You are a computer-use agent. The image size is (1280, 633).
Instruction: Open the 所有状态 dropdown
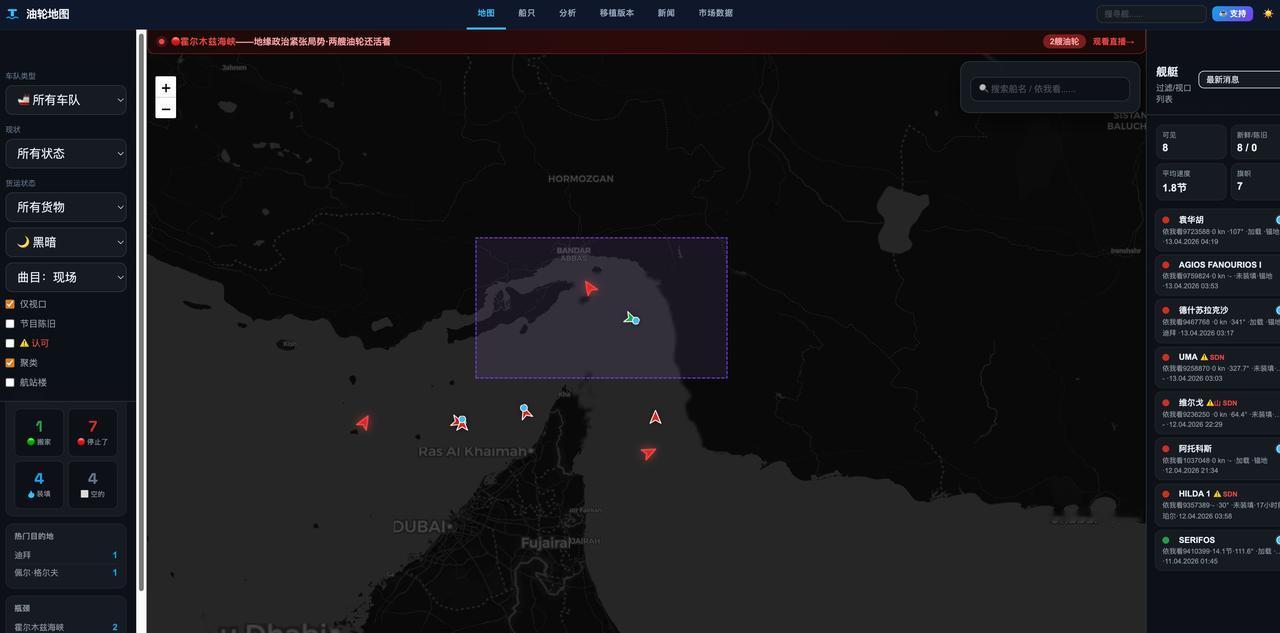coord(65,153)
